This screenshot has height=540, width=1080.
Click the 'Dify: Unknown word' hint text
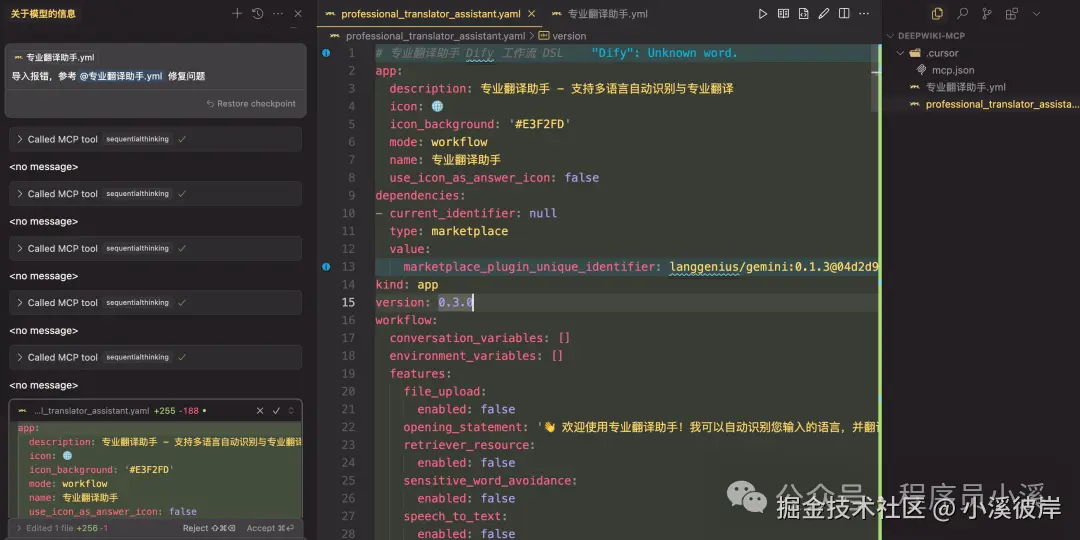click(x=664, y=53)
